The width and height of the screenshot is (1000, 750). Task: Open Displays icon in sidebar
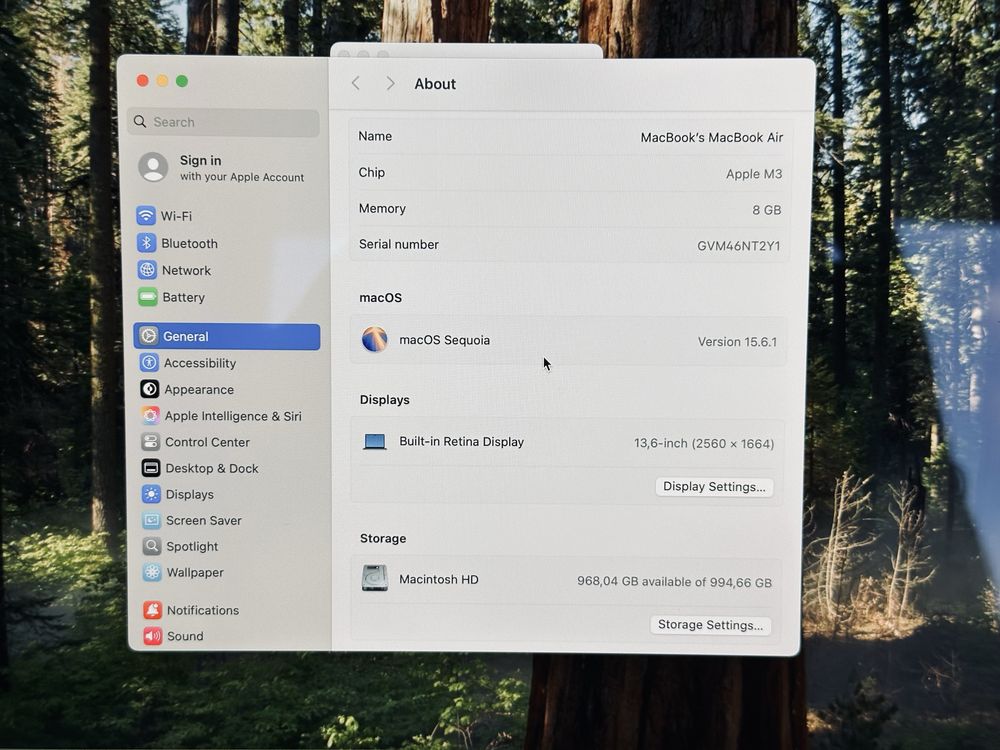click(151, 494)
